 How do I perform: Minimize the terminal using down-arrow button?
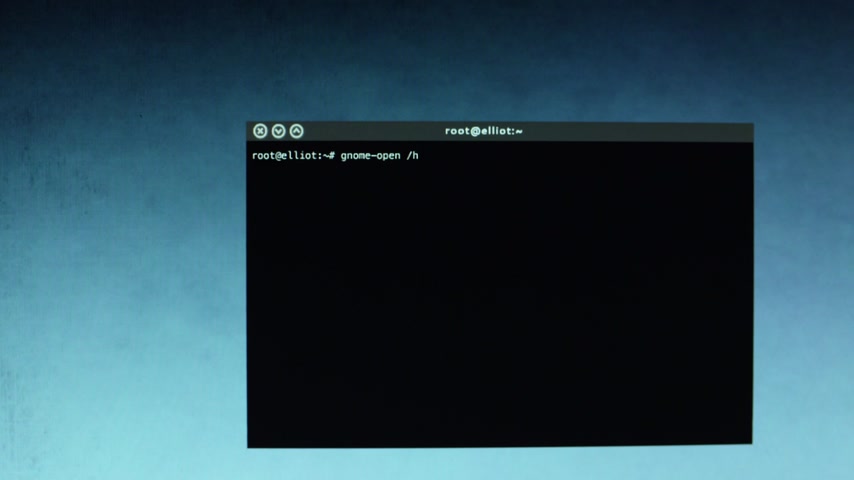click(x=279, y=131)
